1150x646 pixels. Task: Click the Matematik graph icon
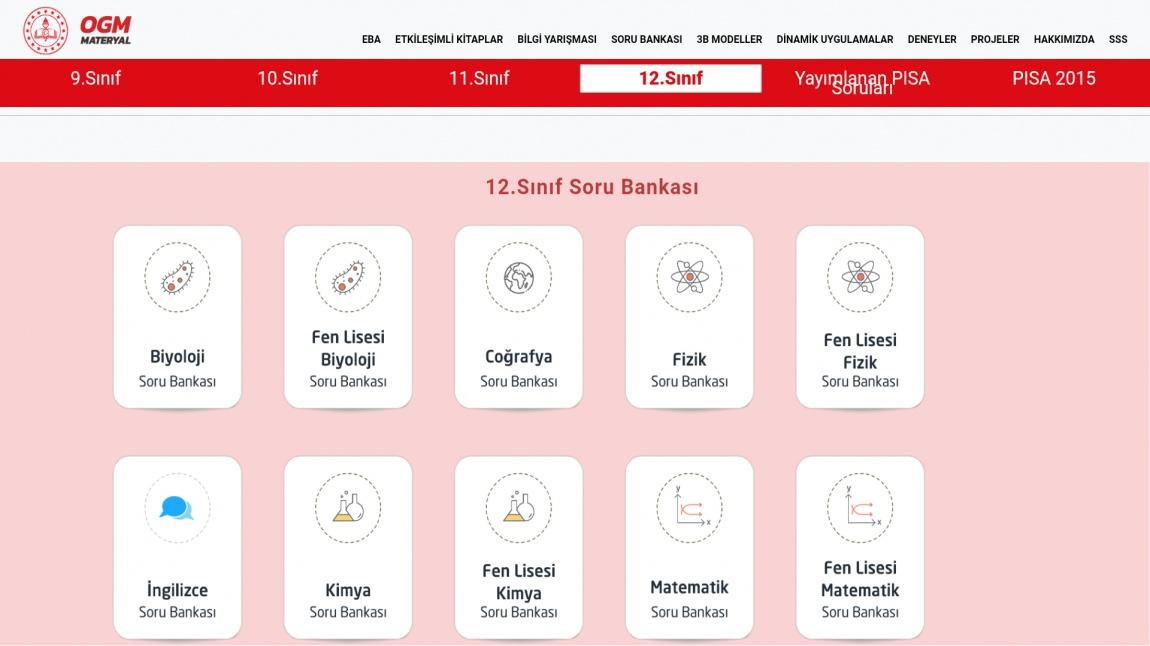(689, 507)
